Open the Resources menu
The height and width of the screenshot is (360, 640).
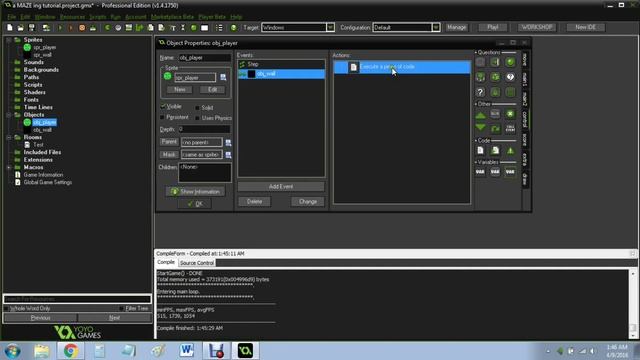pyautogui.click(x=72, y=17)
